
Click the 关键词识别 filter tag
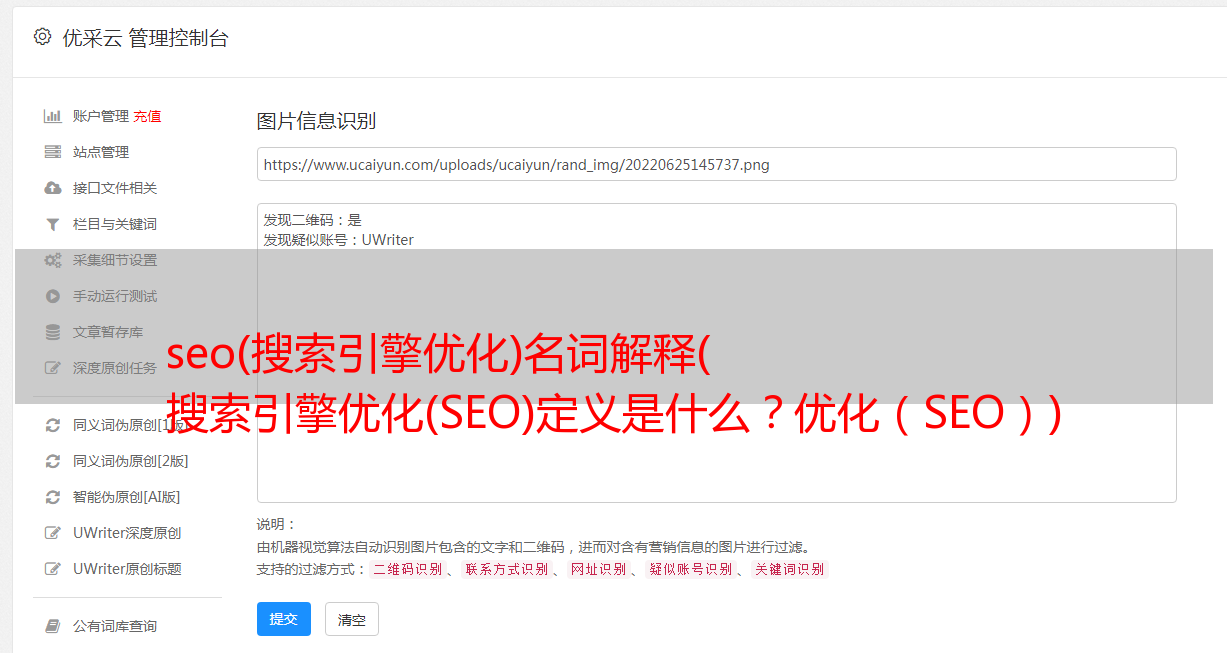[x=789, y=569]
